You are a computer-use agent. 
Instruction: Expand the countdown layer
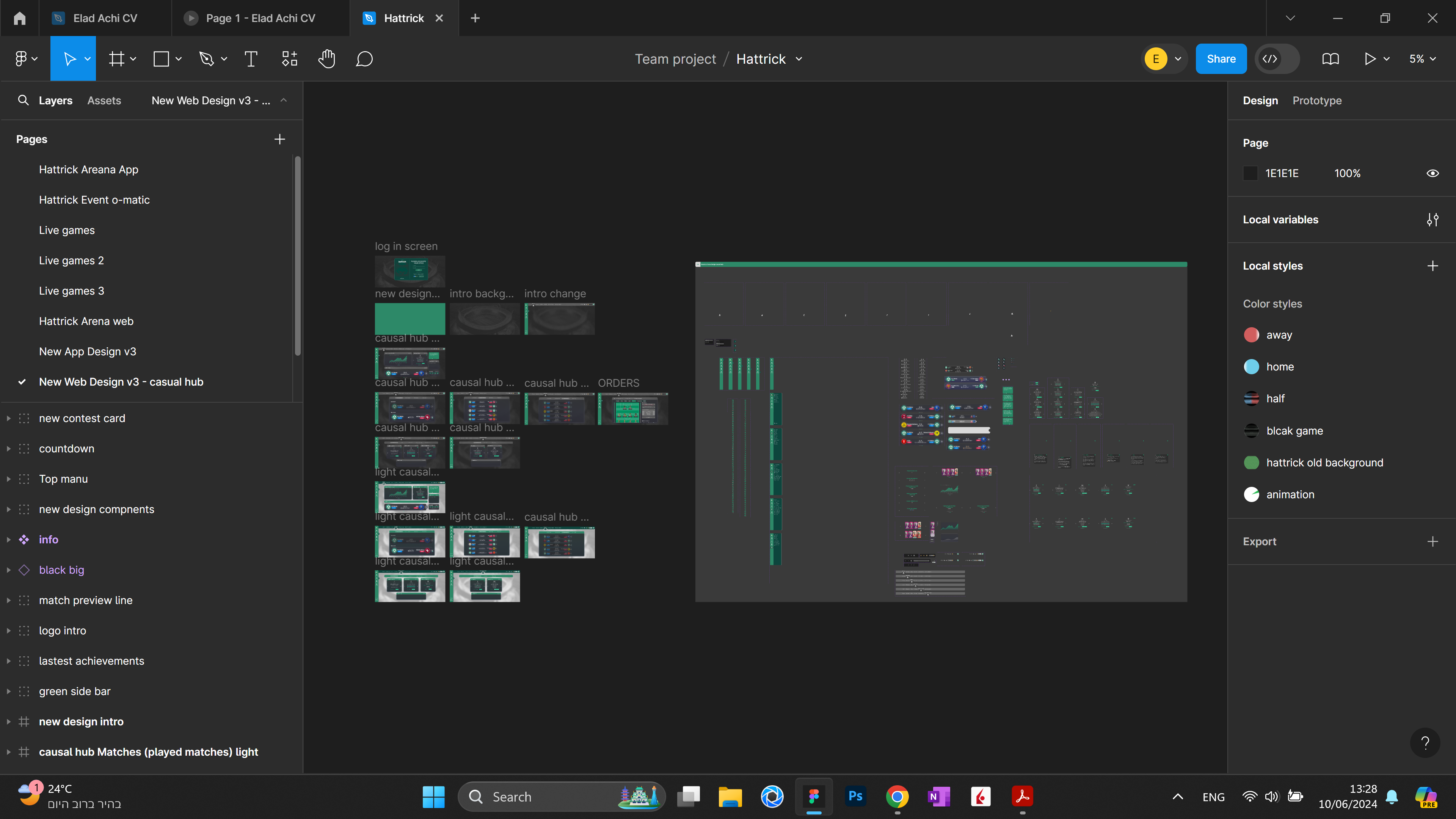coord(8,449)
